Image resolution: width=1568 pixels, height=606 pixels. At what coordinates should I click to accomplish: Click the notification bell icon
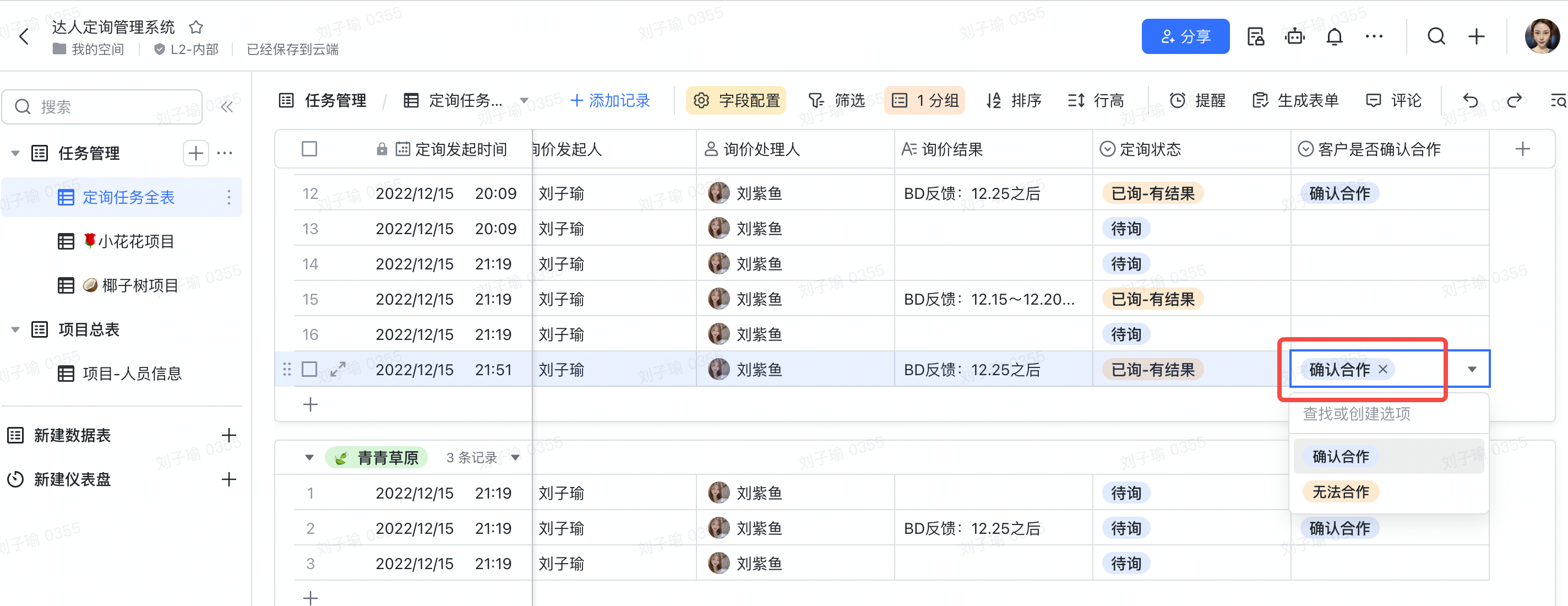click(x=1334, y=37)
